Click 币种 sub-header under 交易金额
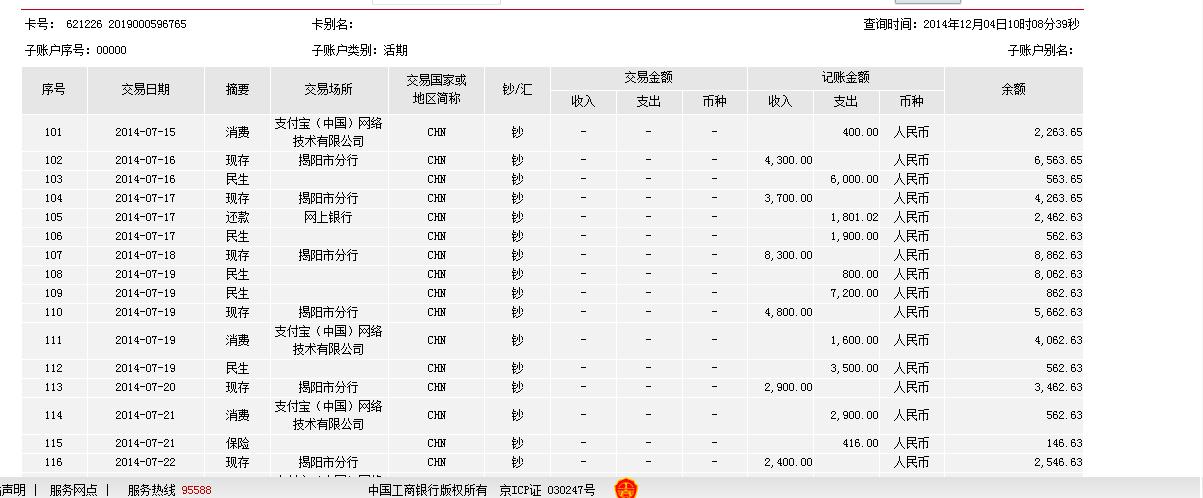The height and width of the screenshot is (498, 1203). point(714,102)
